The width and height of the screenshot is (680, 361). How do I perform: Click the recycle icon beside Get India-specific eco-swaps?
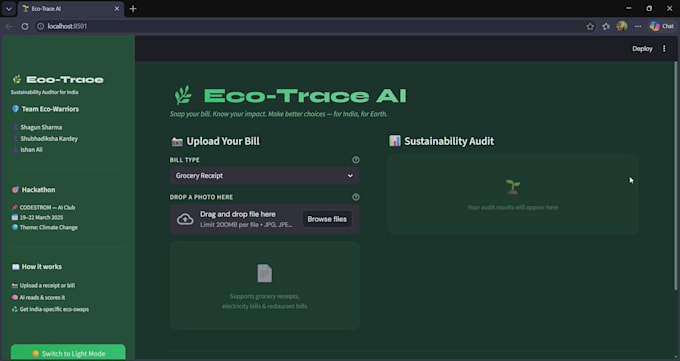point(15,309)
